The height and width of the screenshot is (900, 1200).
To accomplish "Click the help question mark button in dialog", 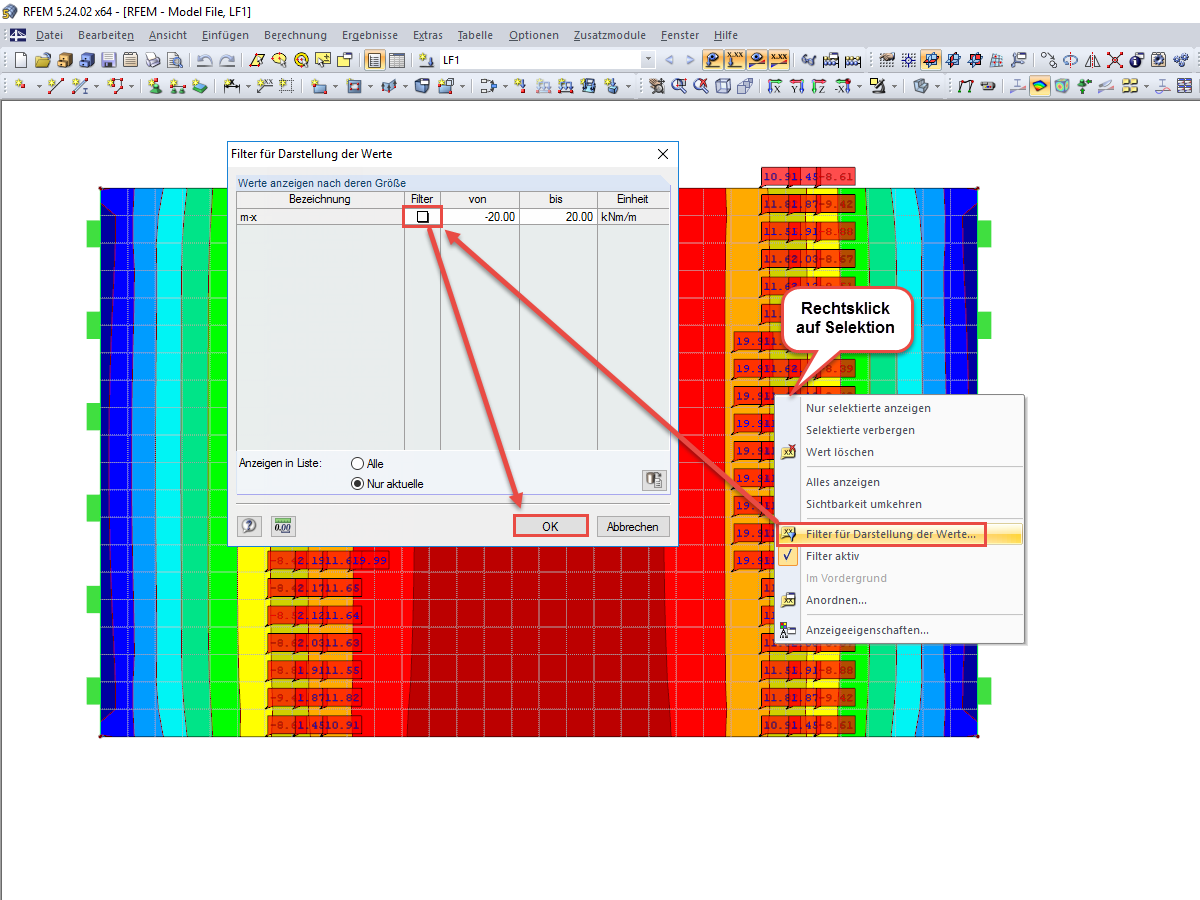I will point(249,526).
